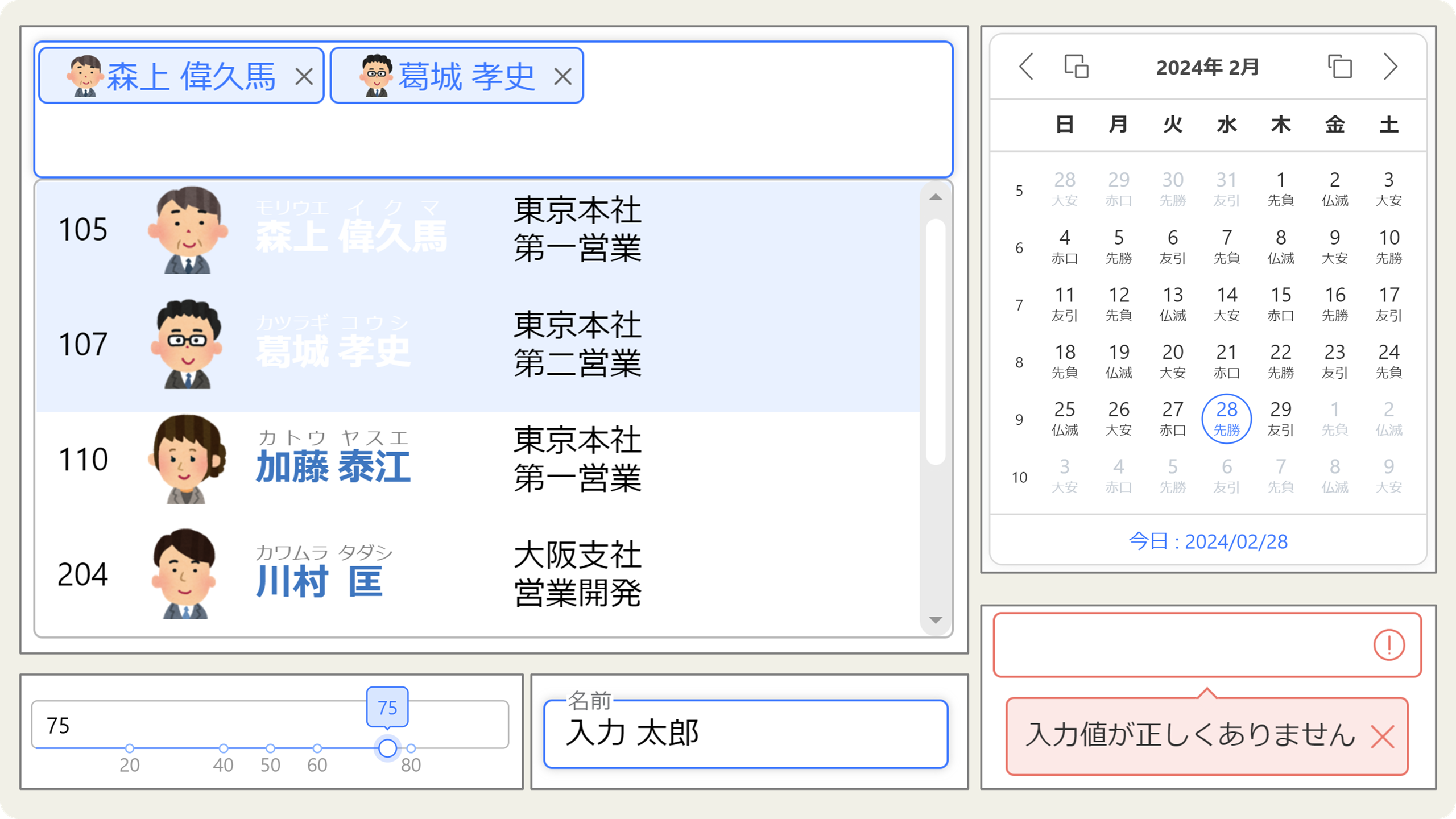
Task: Select February 29 友引 in calendar
Action: click(x=1280, y=418)
